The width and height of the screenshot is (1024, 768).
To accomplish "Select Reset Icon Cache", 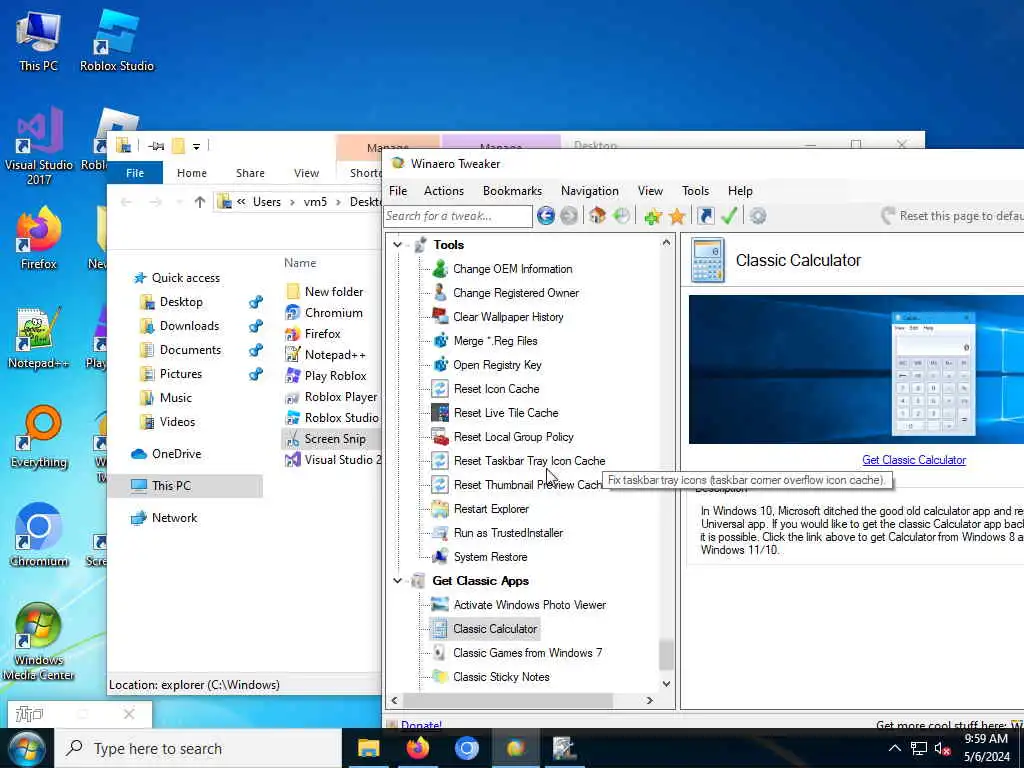I will 496,389.
